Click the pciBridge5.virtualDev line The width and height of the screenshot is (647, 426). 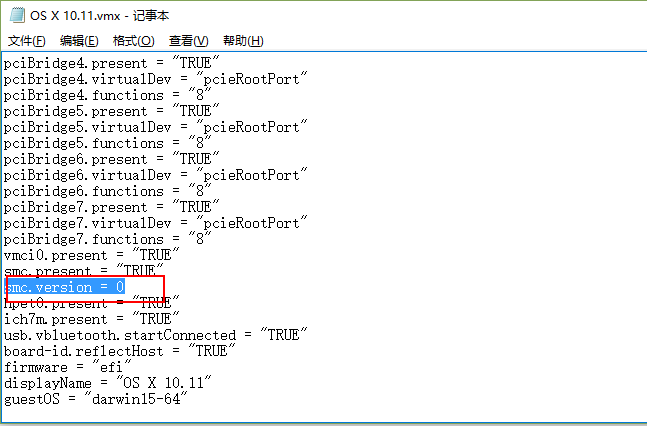pos(156,127)
